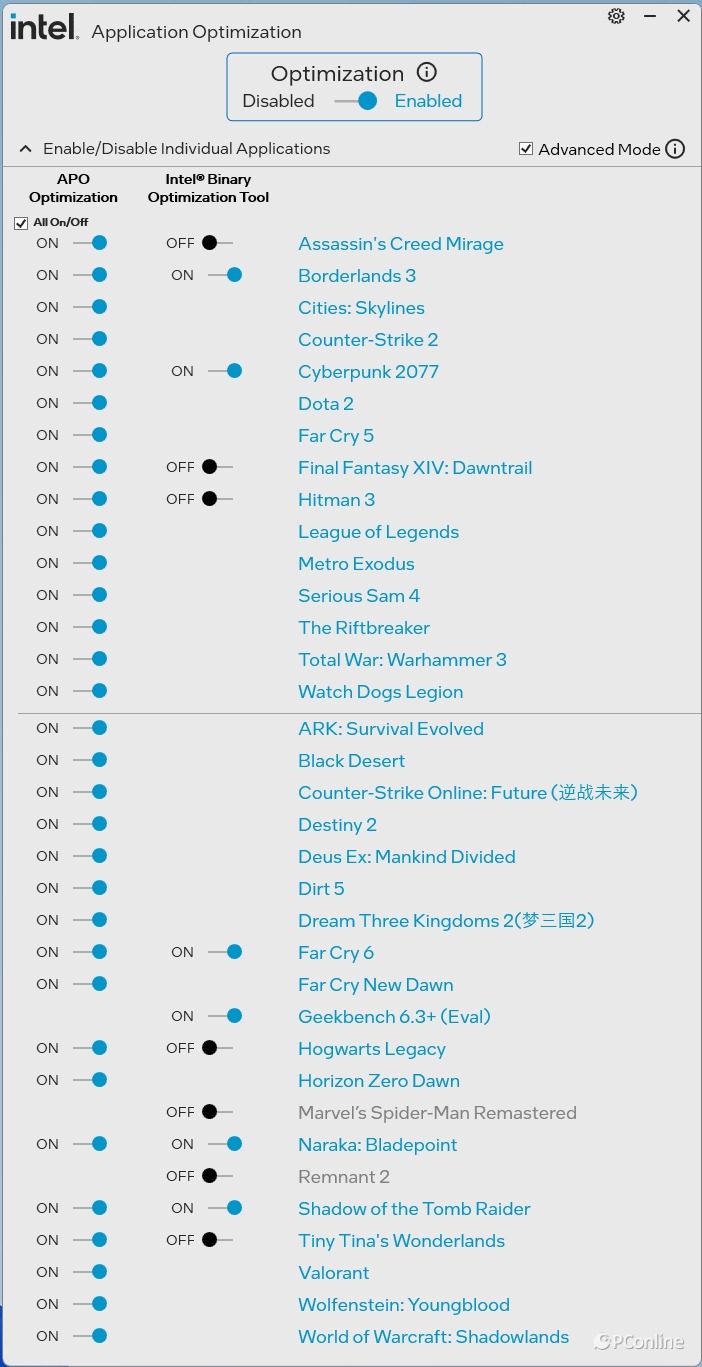This screenshot has width=702, height=1367.
Task: Disable Binary Optimization Tool for Borderlands 3
Action: (x=225, y=275)
